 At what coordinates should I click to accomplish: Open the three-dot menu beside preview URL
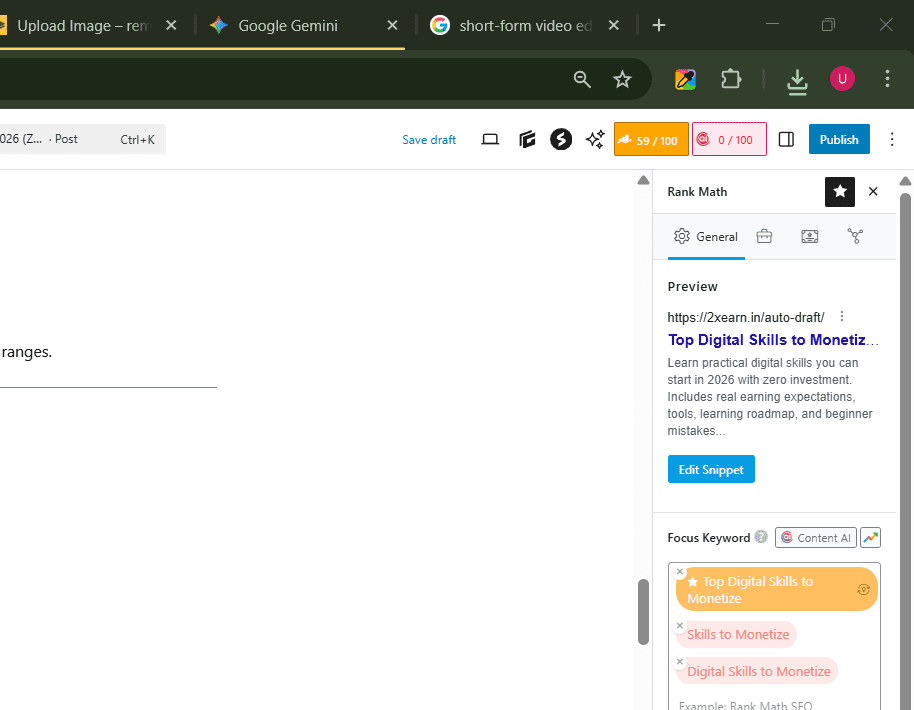pos(842,316)
